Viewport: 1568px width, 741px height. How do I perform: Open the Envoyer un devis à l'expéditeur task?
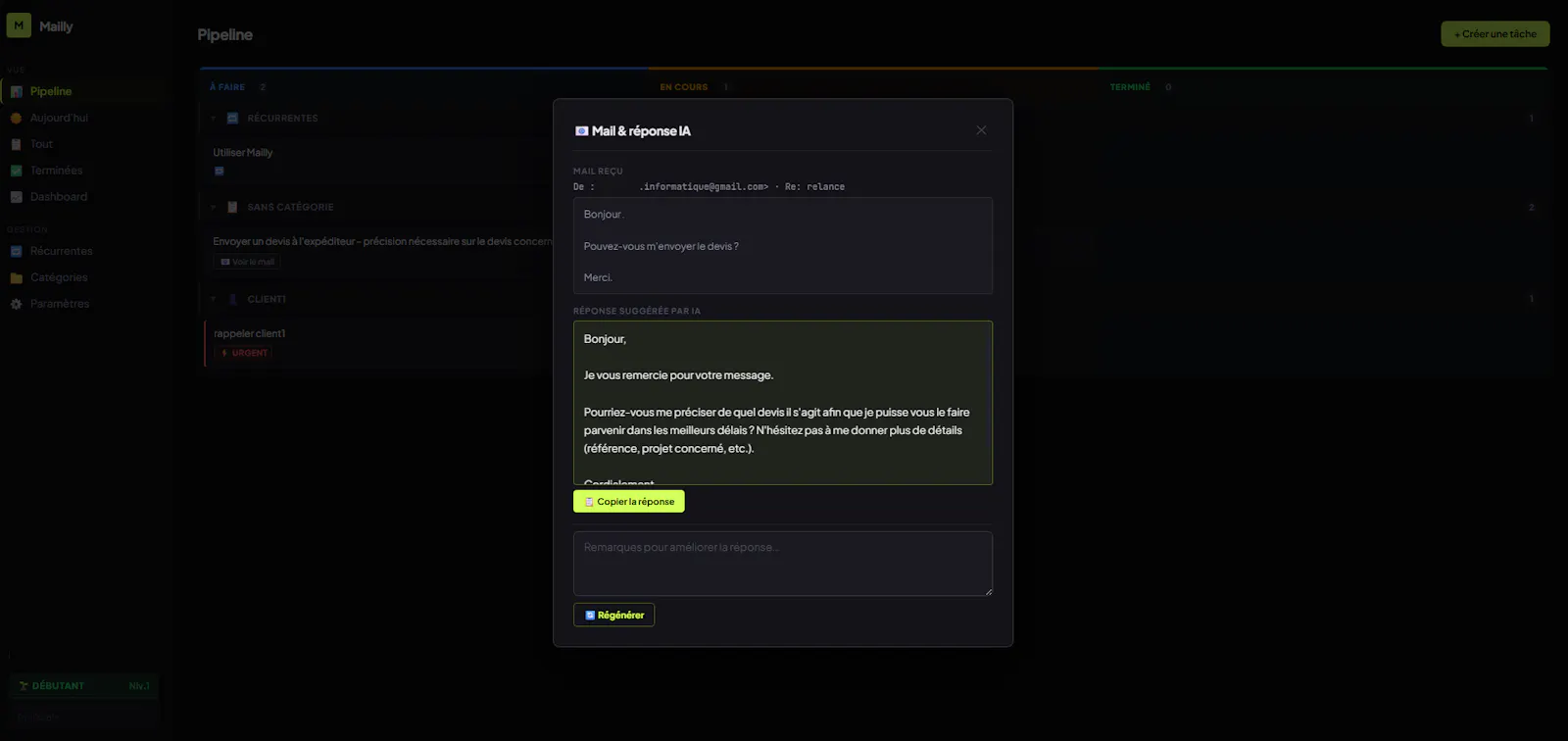[x=382, y=241]
